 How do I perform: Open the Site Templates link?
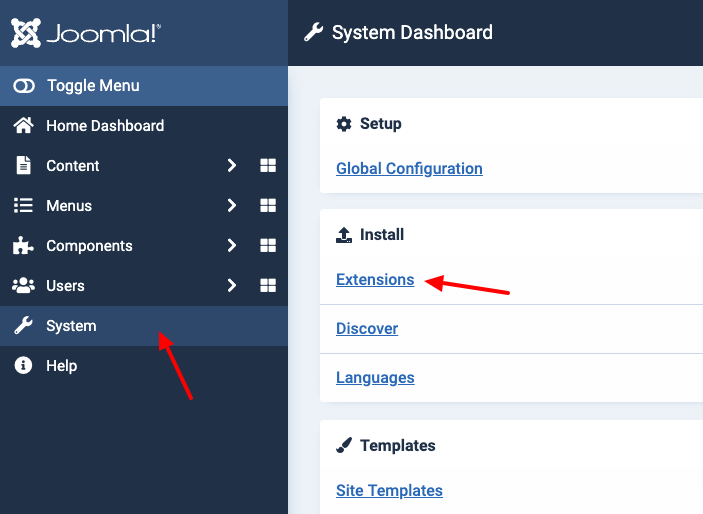pos(389,491)
